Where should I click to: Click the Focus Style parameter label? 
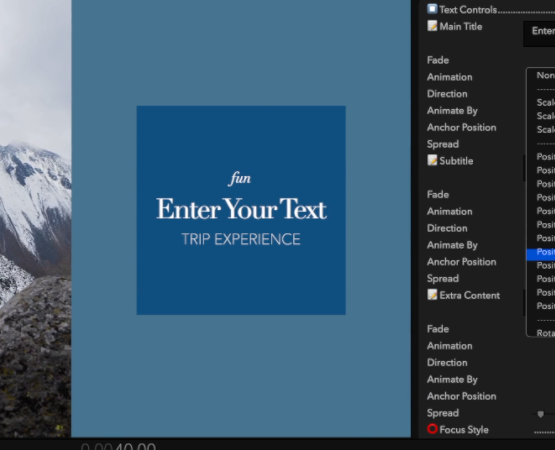(464, 429)
